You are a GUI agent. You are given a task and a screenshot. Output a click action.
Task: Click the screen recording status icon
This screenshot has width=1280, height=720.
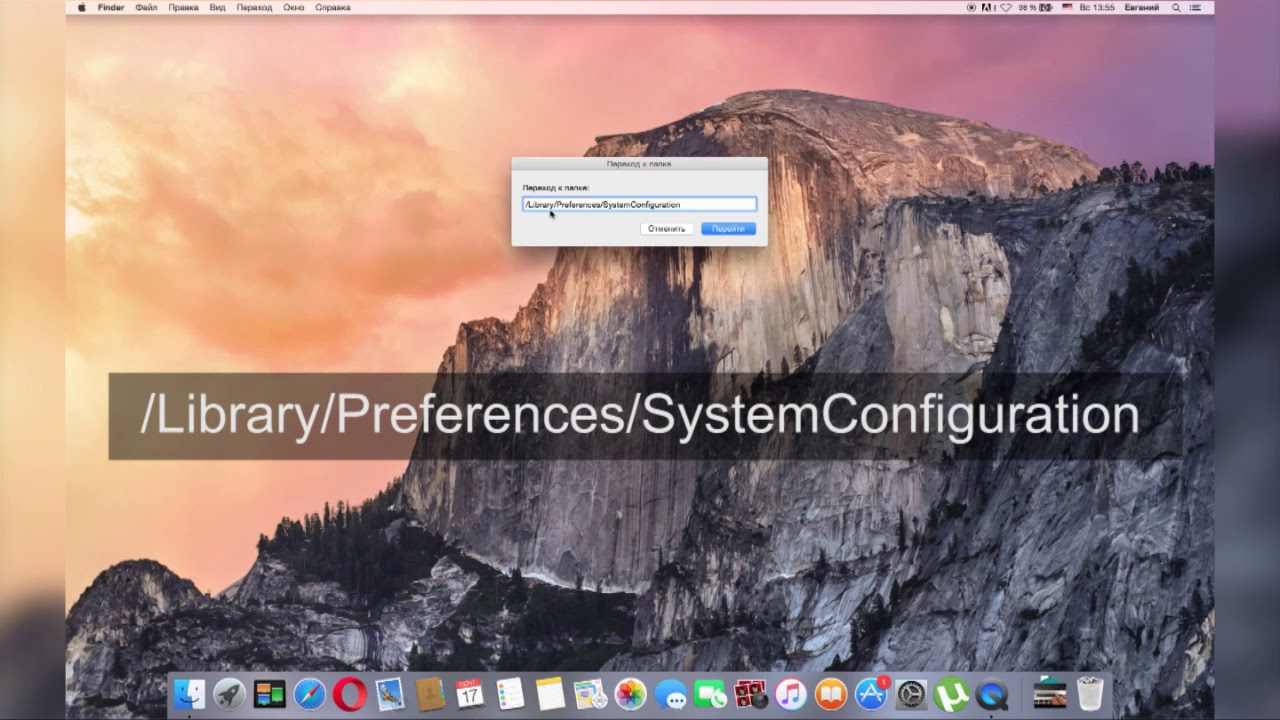click(x=971, y=7)
